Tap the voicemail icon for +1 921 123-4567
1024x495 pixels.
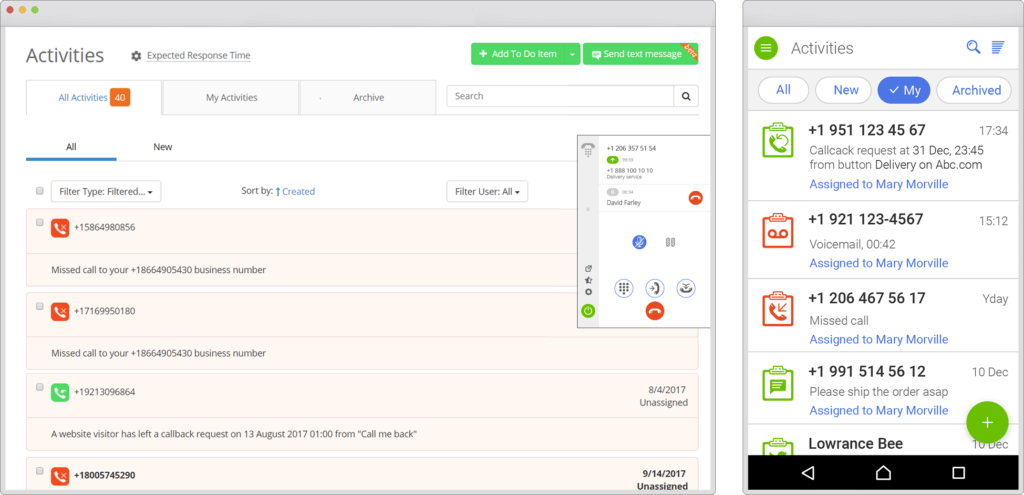pos(777,230)
